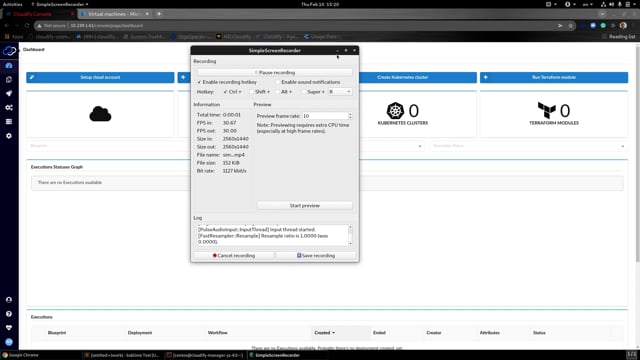Screen dimensions: 640x360
Task: Uncheck the Ctrl + hotkey modifier
Action: [x=226, y=92]
